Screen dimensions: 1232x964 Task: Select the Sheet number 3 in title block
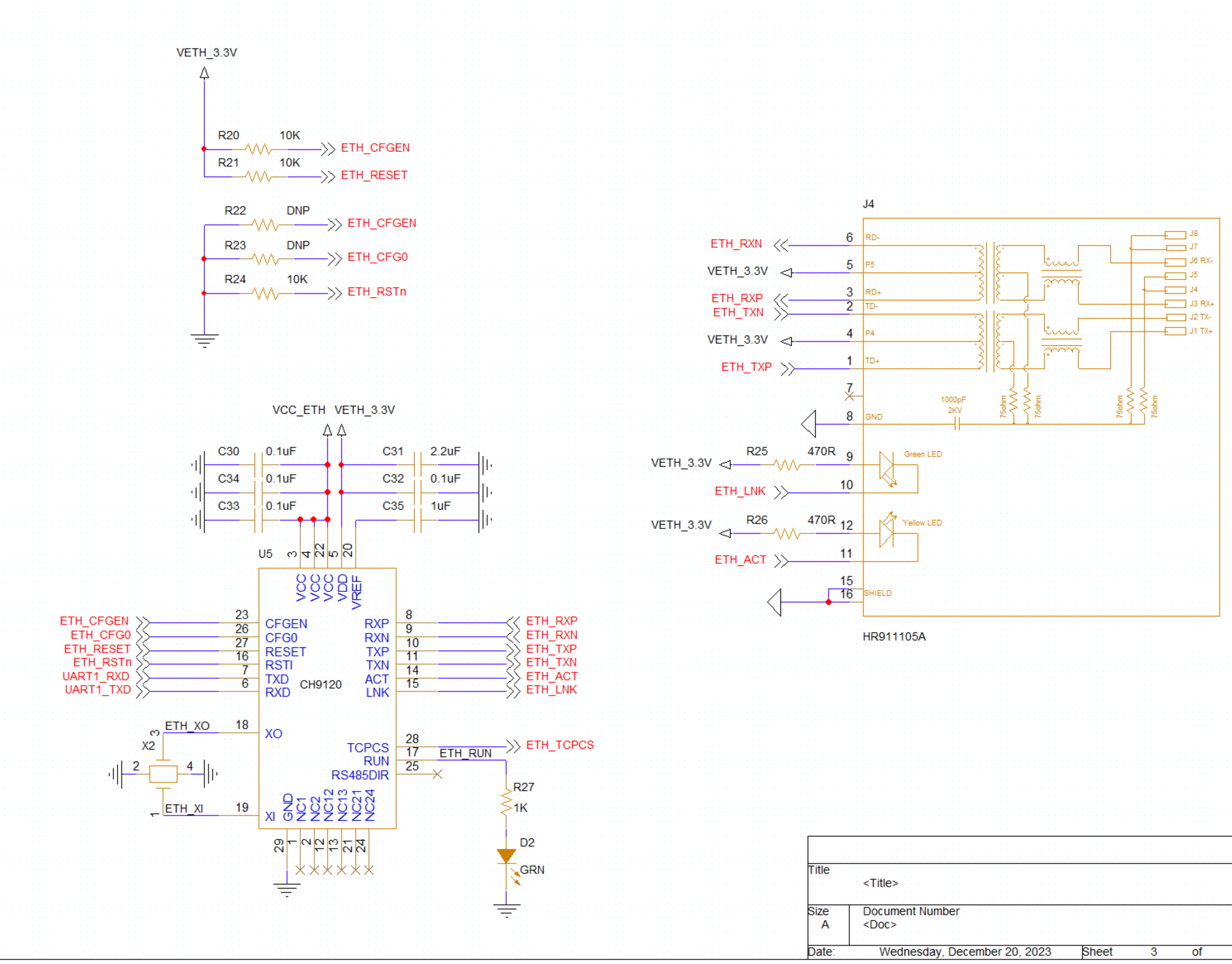[x=1154, y=951]
